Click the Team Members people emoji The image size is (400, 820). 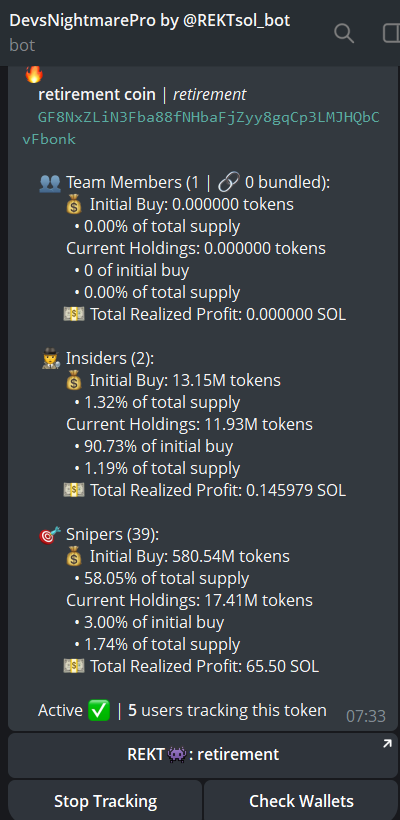point(50,183)
